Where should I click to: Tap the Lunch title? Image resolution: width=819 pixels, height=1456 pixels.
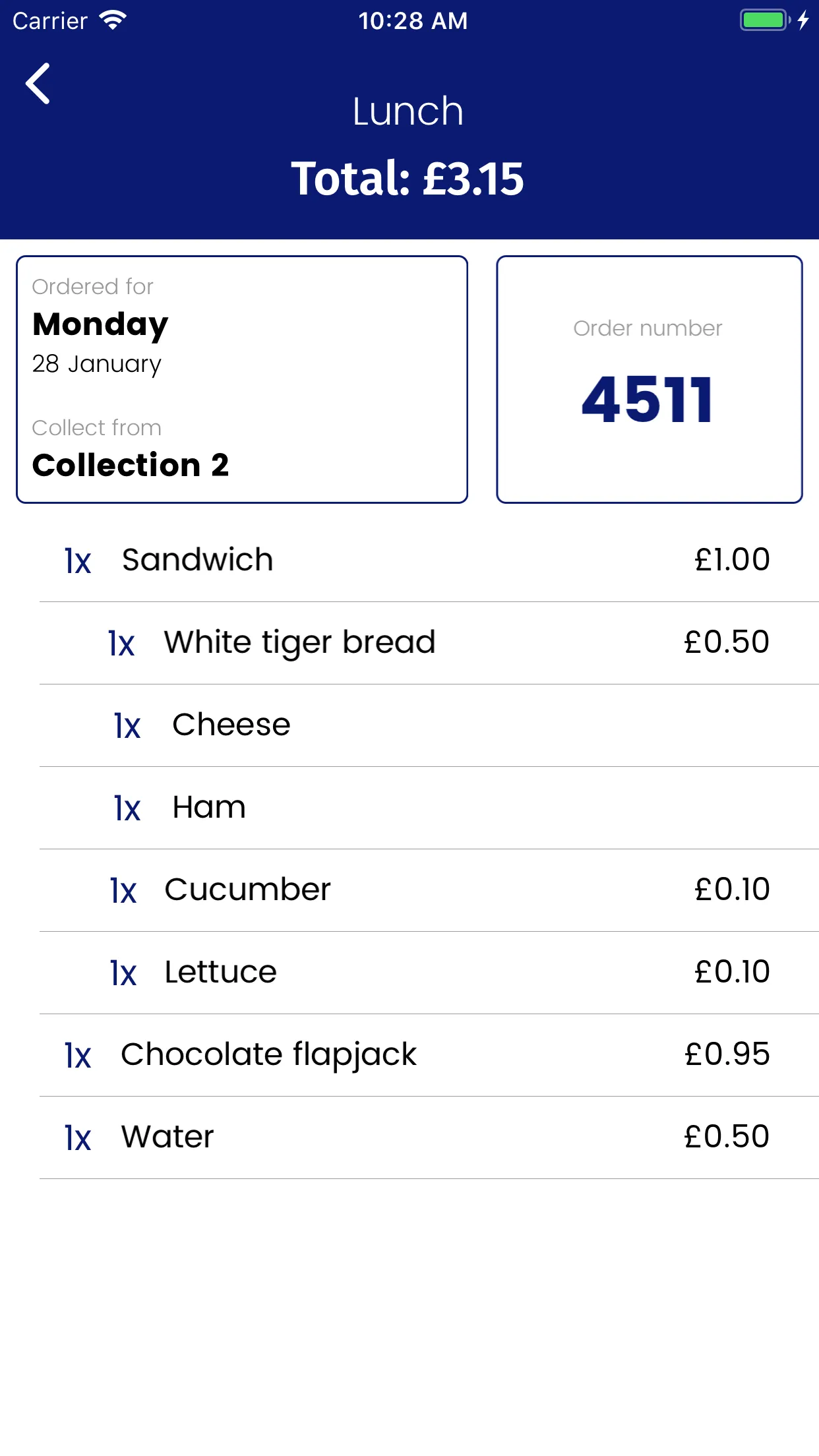[408, 111]
